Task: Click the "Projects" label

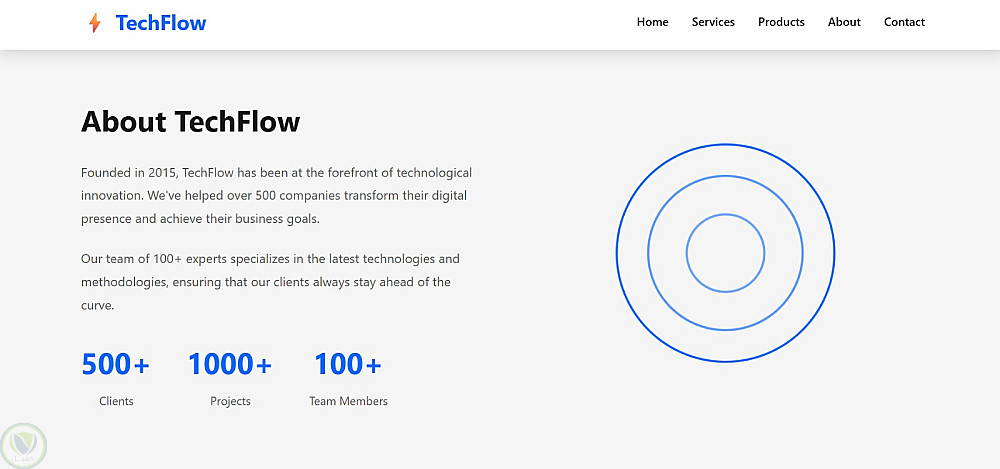Action: tap(230, 401)
